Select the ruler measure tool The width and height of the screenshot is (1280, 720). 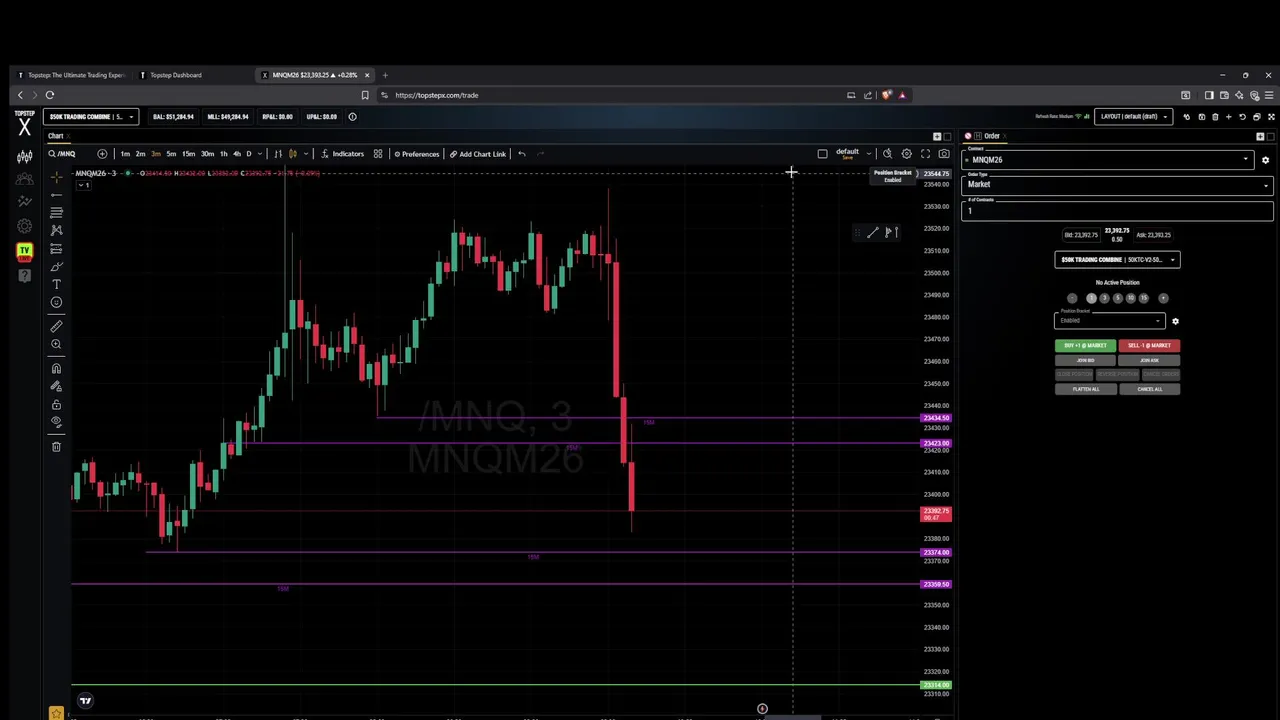(56, 326)
